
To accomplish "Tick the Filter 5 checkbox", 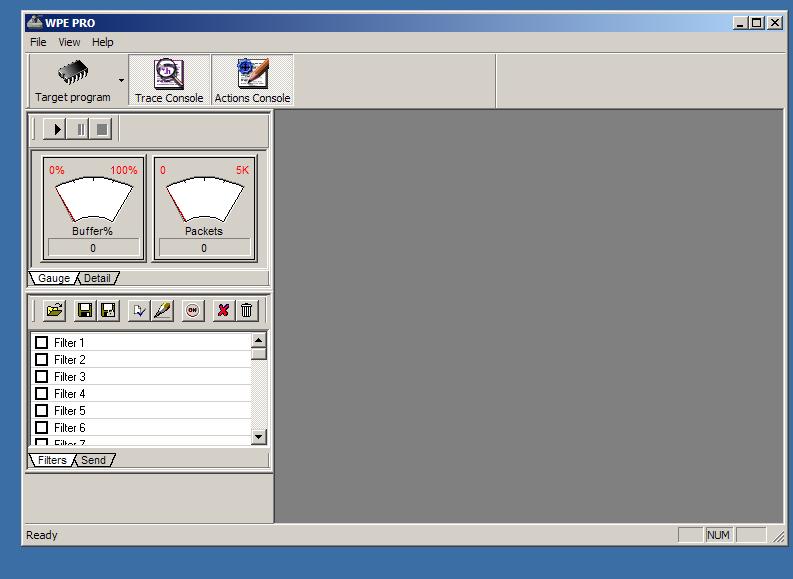I will (41, 411).
